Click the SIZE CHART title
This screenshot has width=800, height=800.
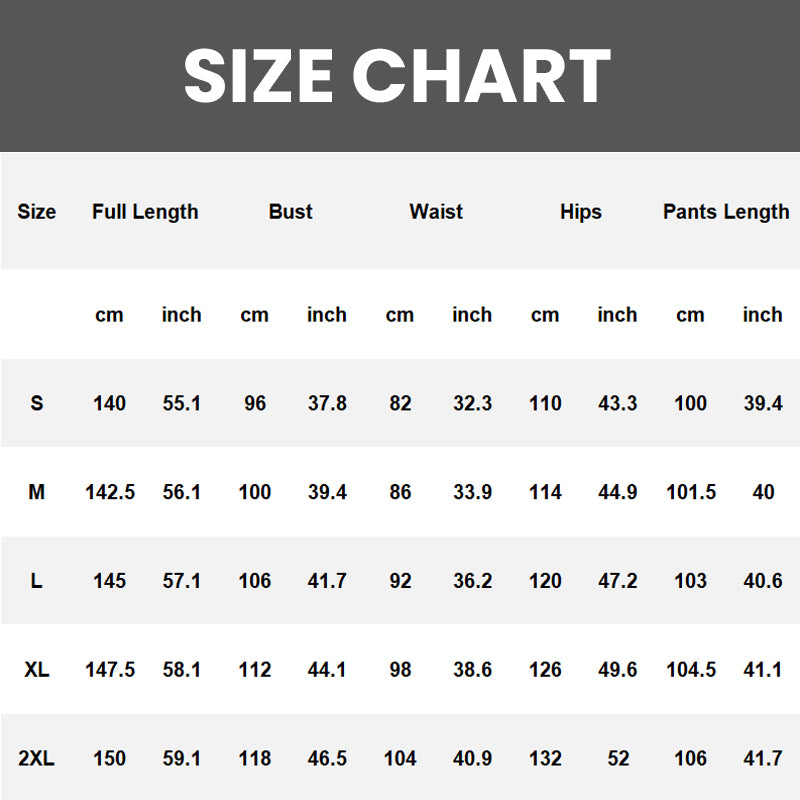397,76
